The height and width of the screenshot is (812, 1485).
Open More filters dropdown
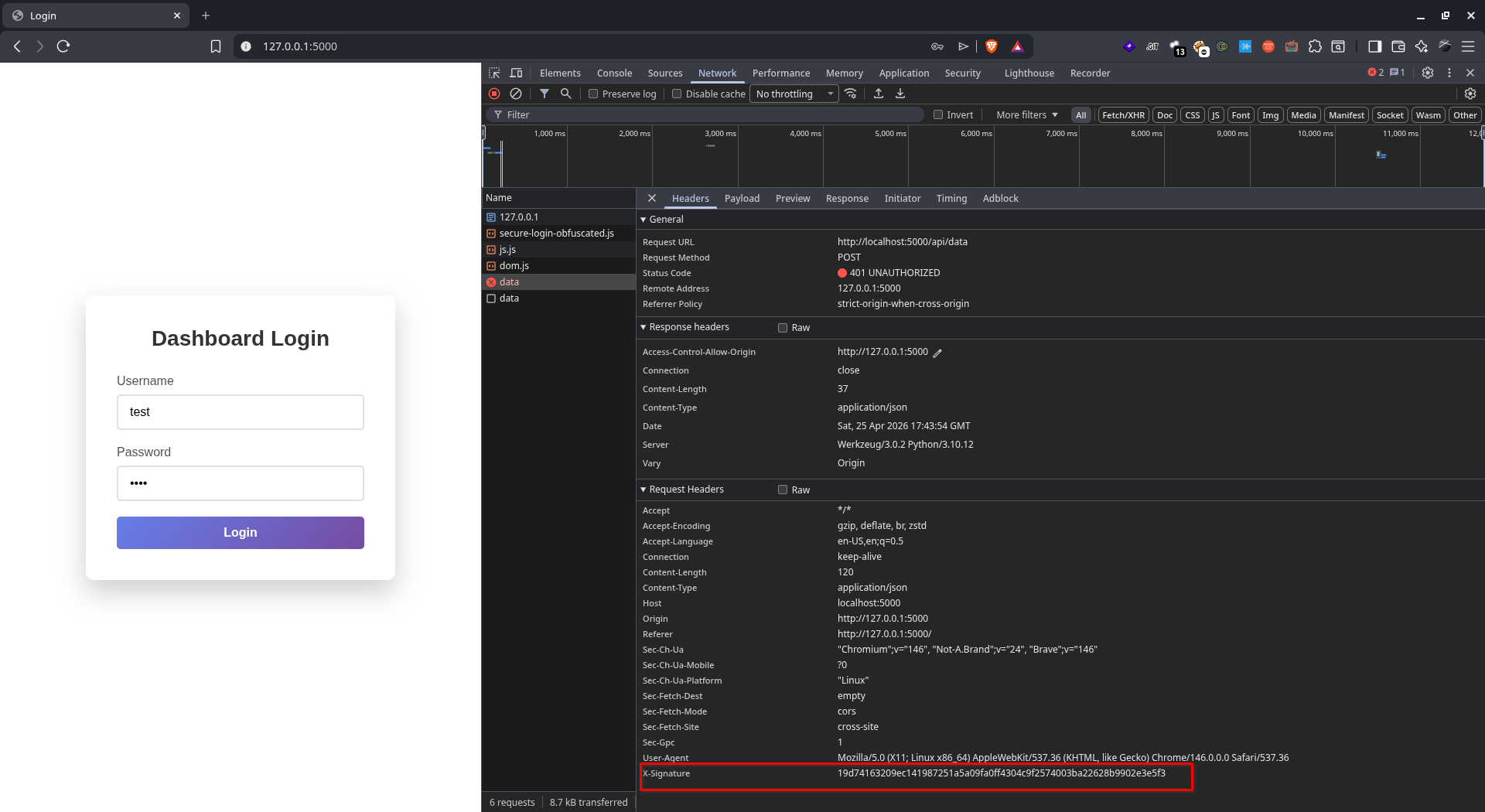click(x=1026, y=114)
